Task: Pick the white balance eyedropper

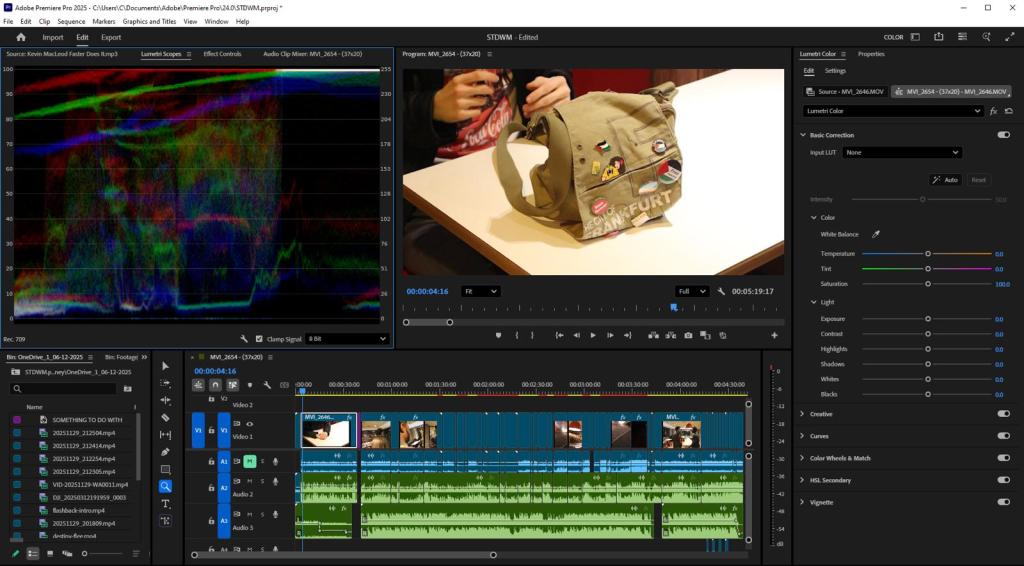Action: point(876,234)
